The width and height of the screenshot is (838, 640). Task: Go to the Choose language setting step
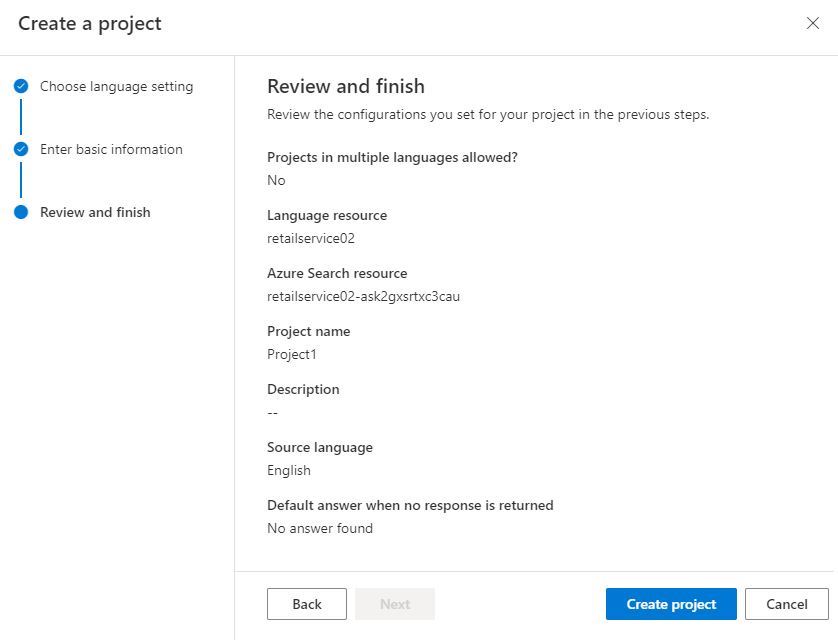pos(116,87)
